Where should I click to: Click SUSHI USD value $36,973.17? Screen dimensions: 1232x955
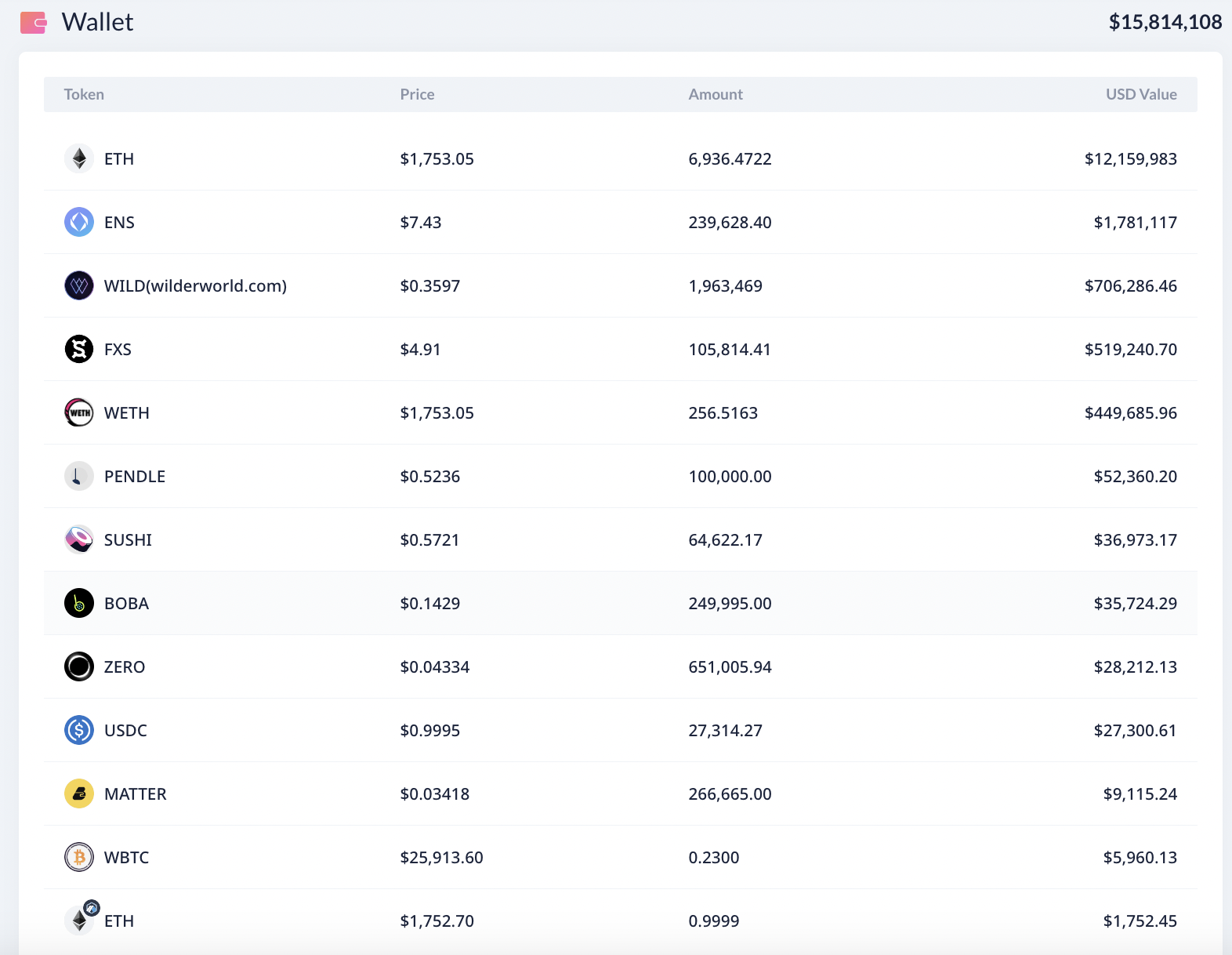tap(1136, 540)
